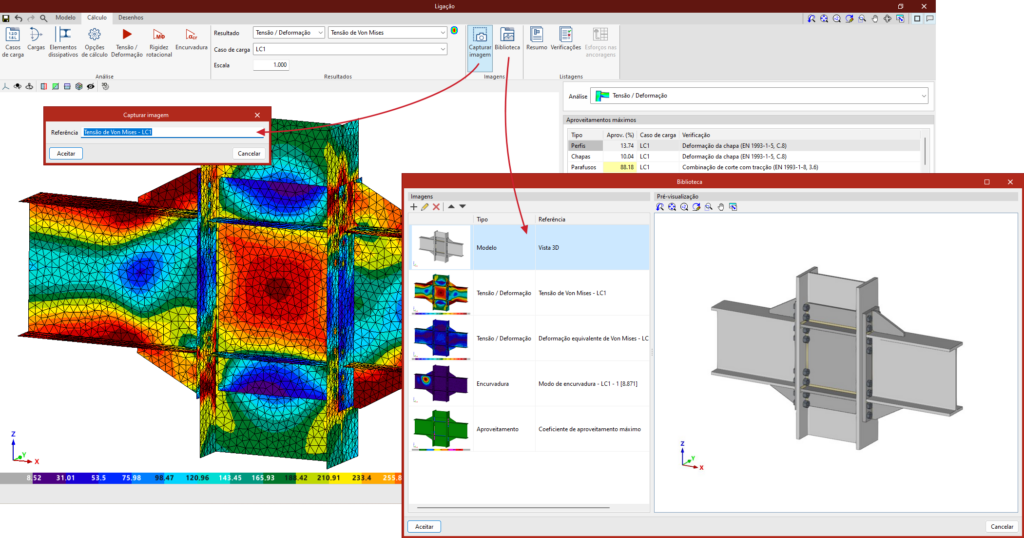Image resolution: width=1024 pixels, height=538 pixels.
Task: Toggle the comment bubble button at top right
Action: (929, 19)
